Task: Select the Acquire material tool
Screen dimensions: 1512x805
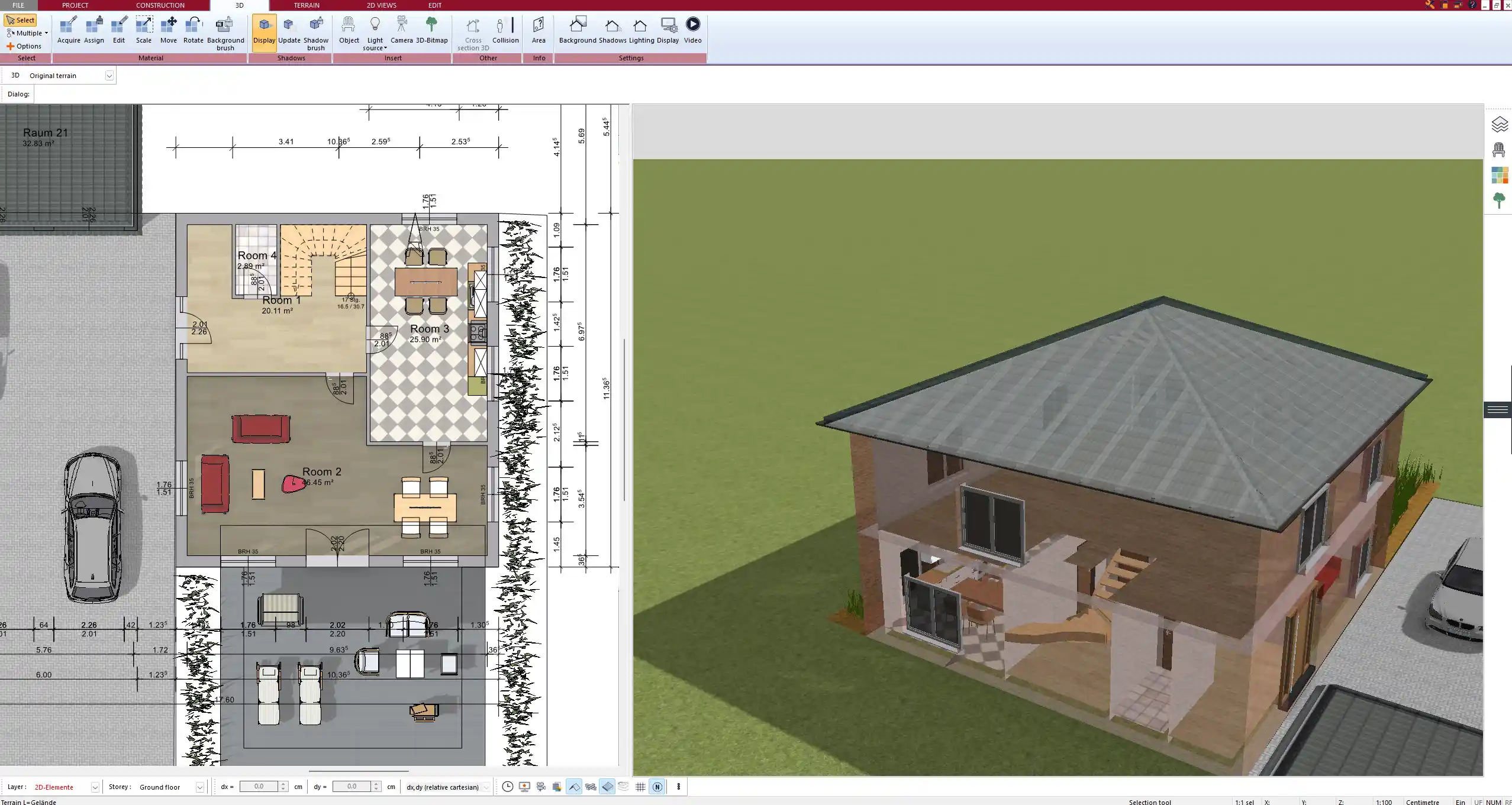Action: 69,30
